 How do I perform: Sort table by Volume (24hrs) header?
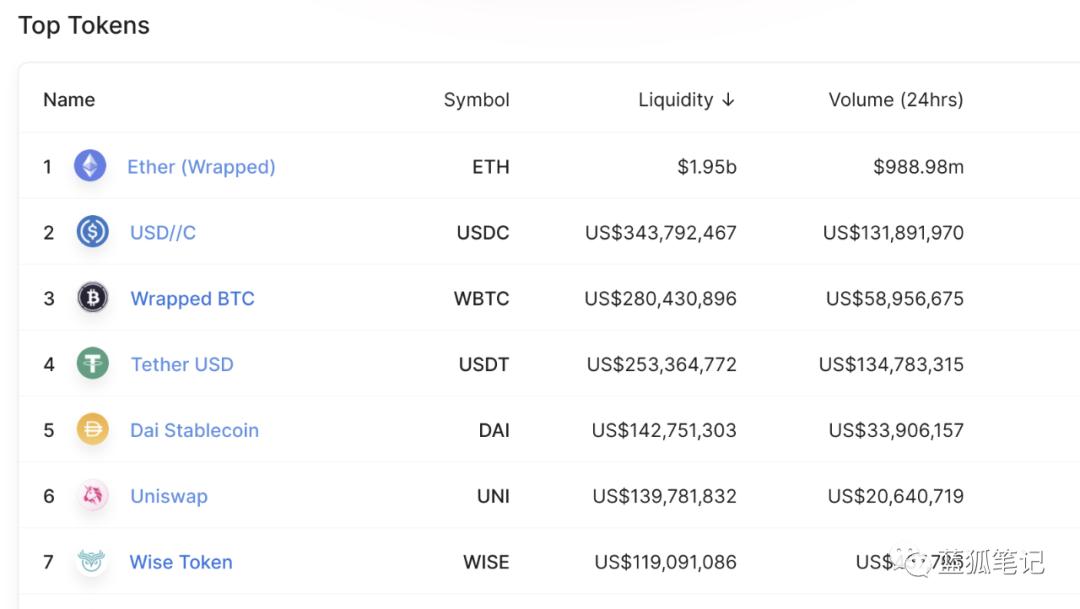(x=895, y=100)
